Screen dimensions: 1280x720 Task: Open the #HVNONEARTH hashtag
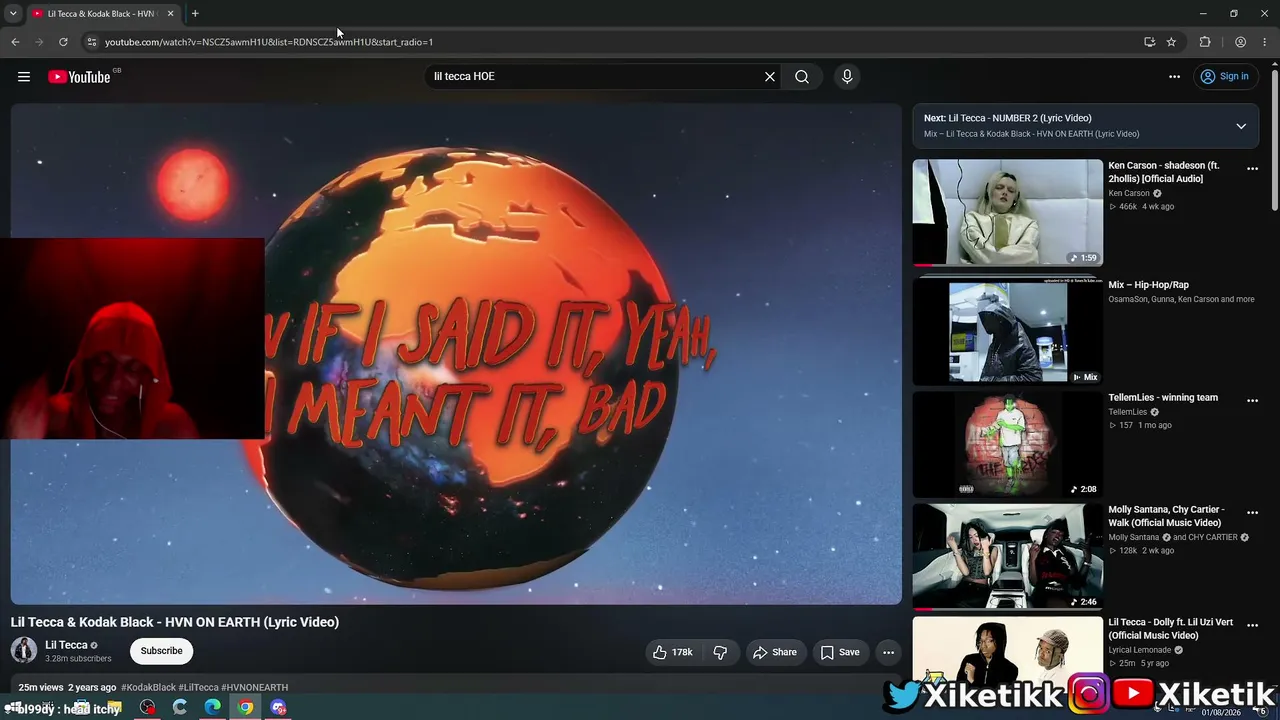click(255, 688)
